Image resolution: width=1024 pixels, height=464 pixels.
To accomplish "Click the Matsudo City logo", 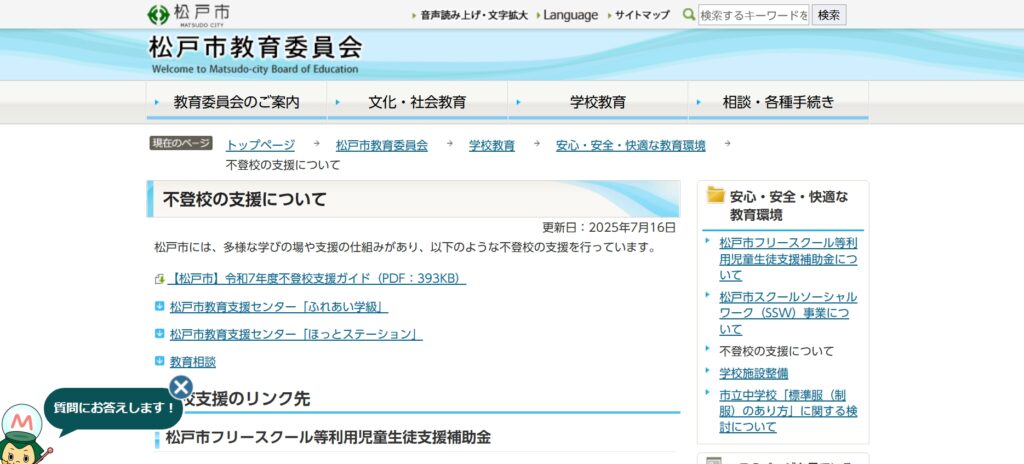I will pyautogui.click(x=188, y=14).
